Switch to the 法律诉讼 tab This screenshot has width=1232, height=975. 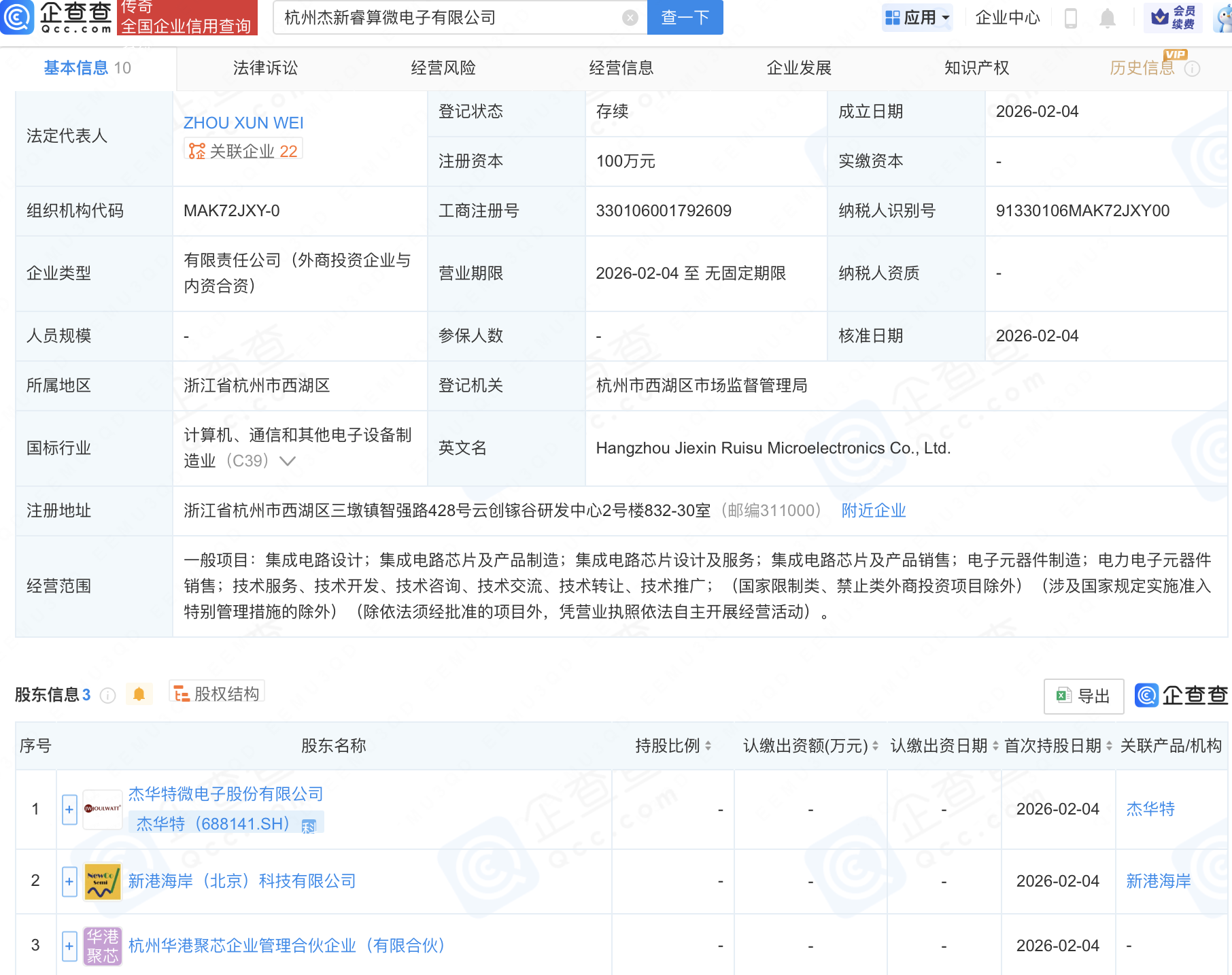264,67
